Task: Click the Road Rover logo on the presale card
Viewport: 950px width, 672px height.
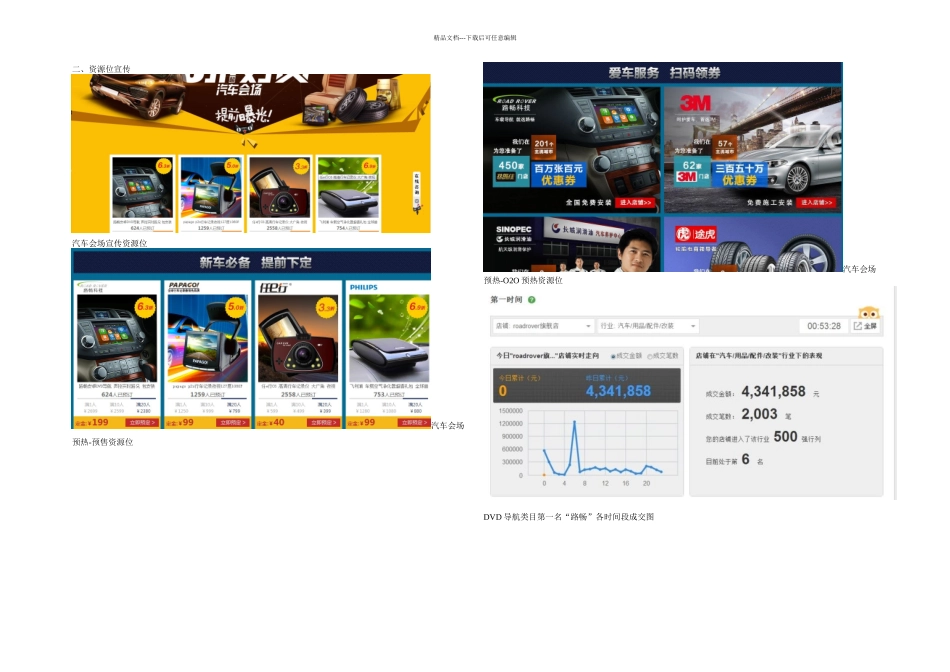Action: click(x=93, y=287)
